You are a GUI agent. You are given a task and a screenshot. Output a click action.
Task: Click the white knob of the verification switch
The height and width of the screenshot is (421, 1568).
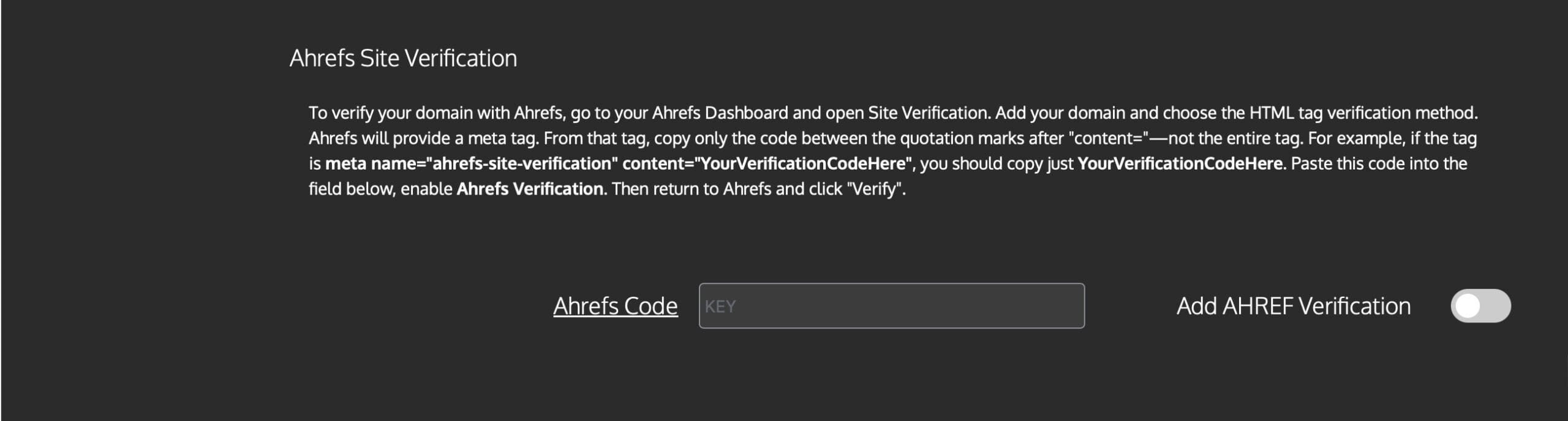1468,306
